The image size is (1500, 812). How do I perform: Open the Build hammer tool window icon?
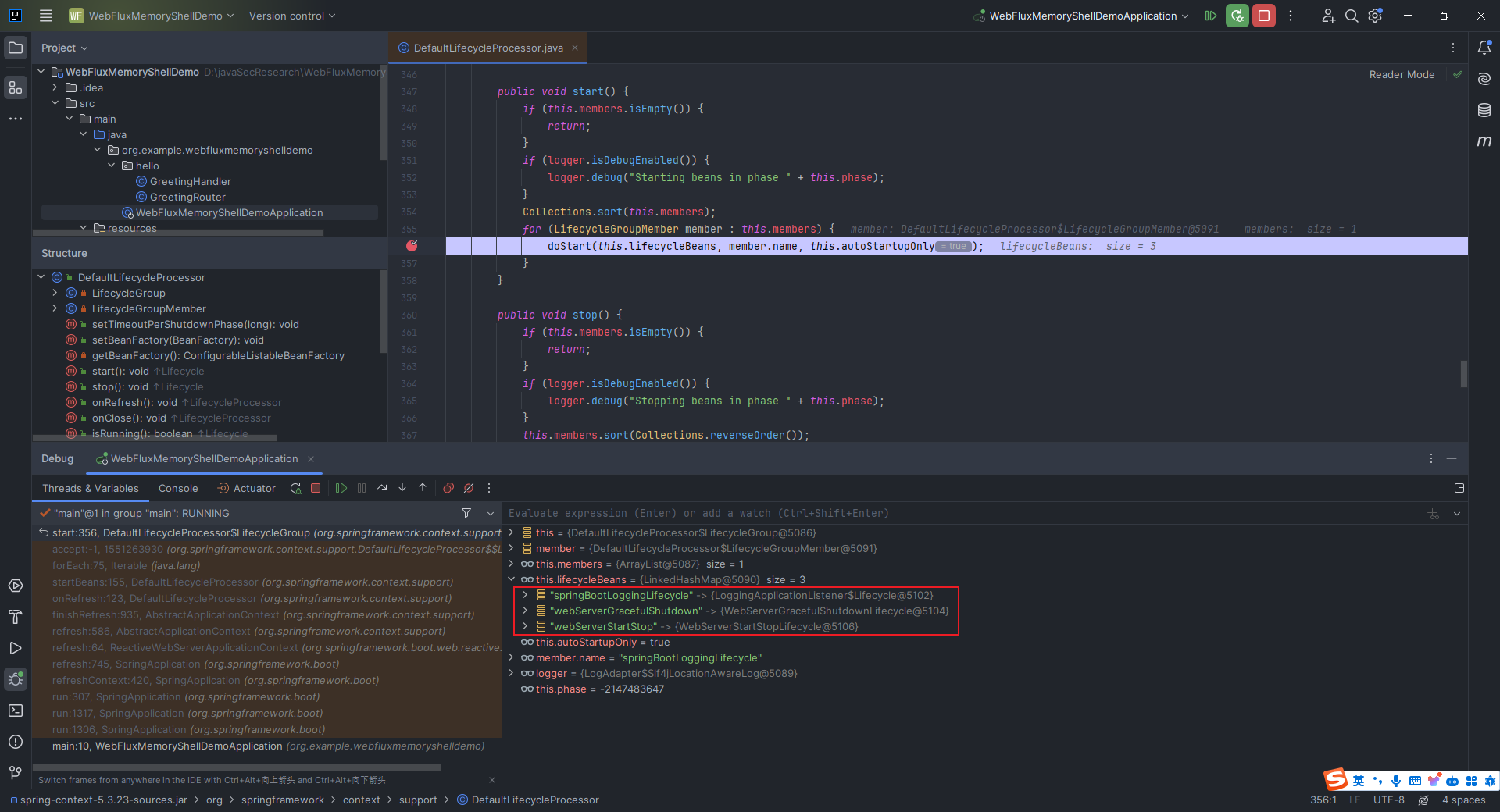[x=16, y=617]
